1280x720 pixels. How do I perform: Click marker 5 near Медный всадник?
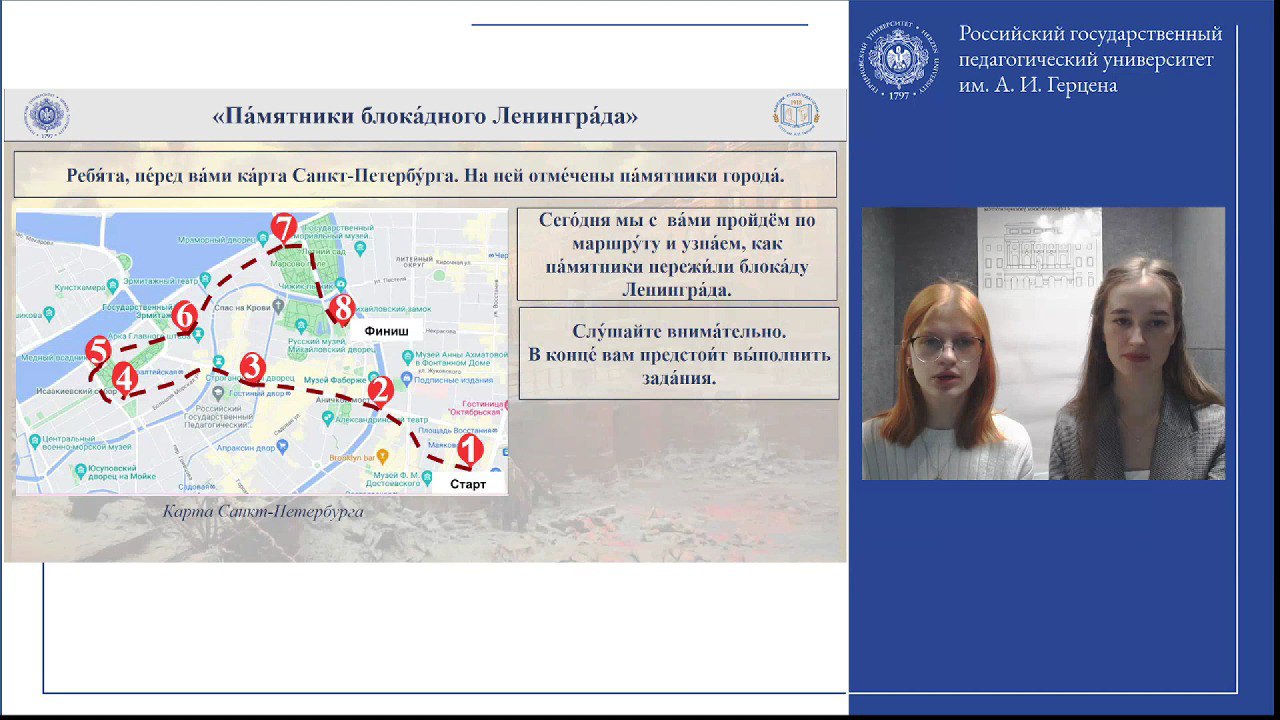[98, 351]
